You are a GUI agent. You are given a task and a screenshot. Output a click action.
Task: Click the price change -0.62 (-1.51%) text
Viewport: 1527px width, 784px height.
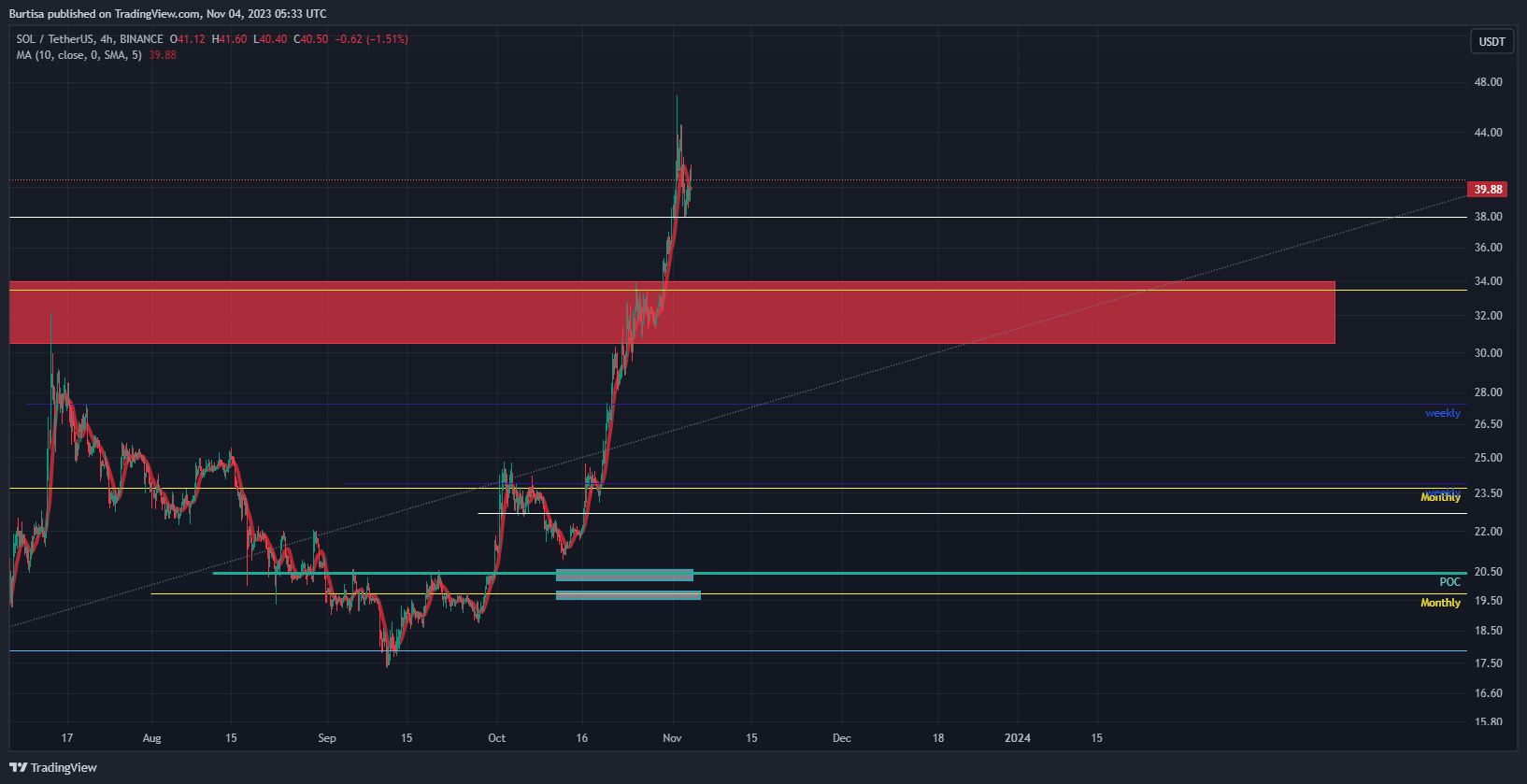pyautogui.click(x=372, y=39)
